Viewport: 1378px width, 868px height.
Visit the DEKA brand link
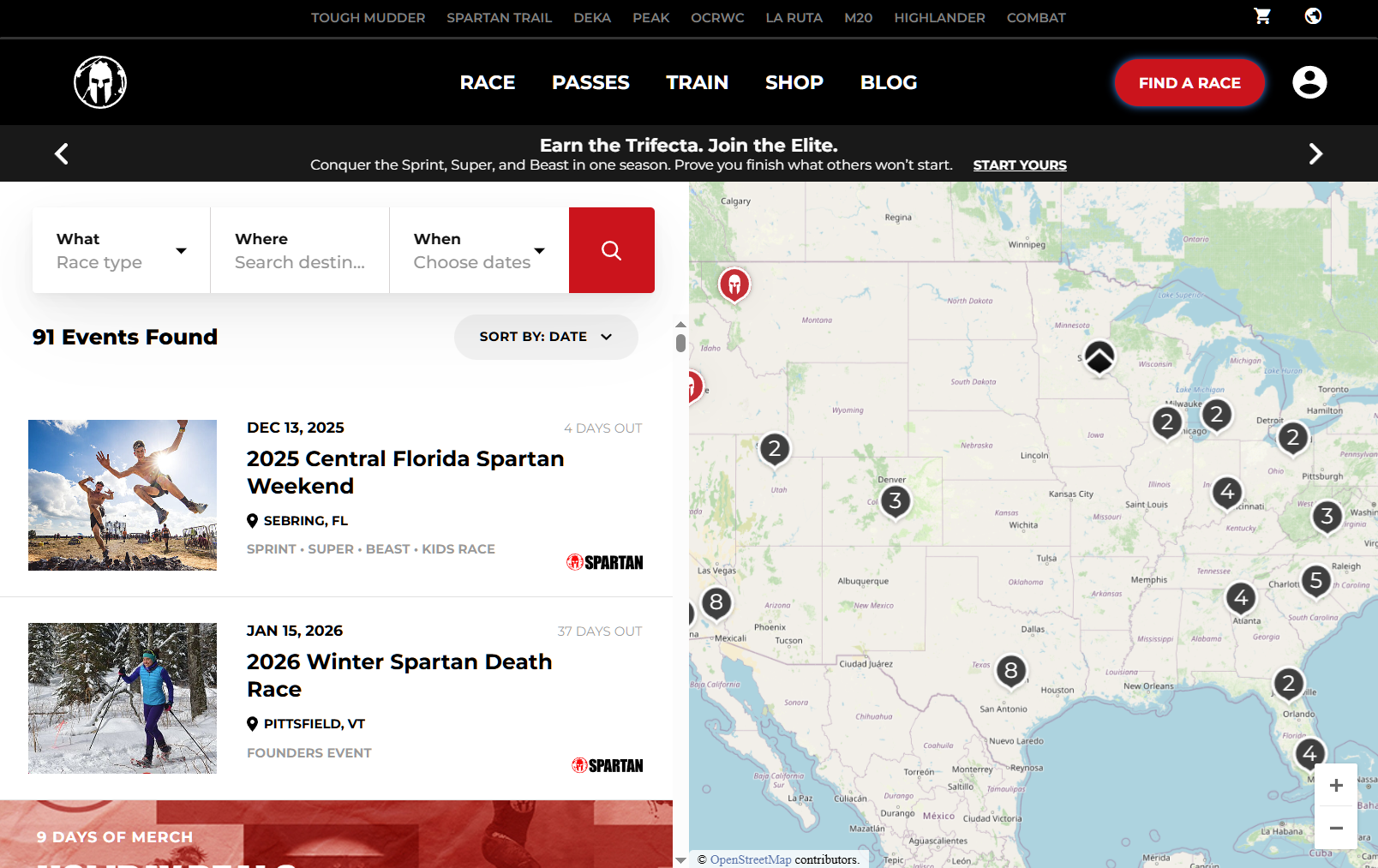pyautogui.click(x=592, y=17)
